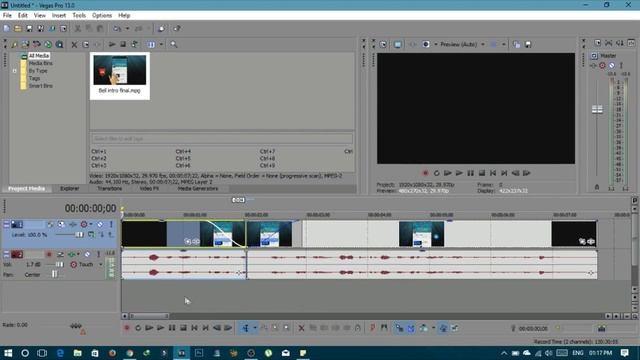
Task: Open Media Properties icon in Project Media
Action: point(86,44)
